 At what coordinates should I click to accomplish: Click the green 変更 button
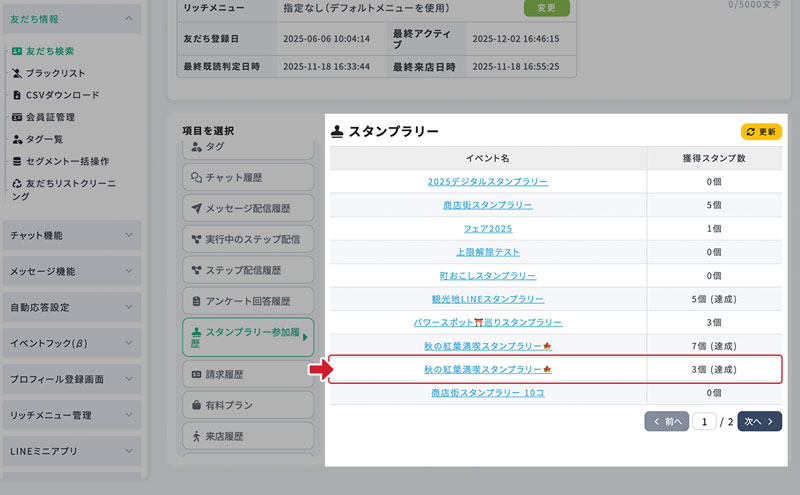(x=546, y=7)
